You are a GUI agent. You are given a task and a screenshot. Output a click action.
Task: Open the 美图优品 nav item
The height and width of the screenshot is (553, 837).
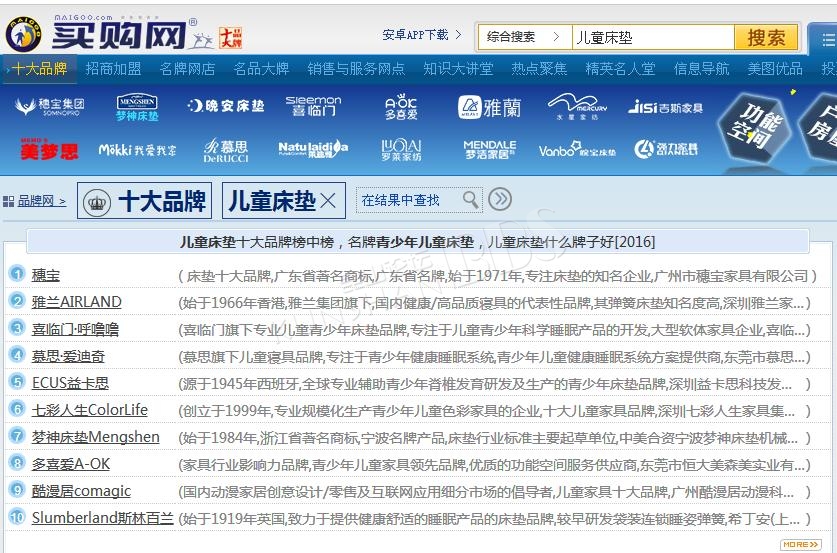775,69
